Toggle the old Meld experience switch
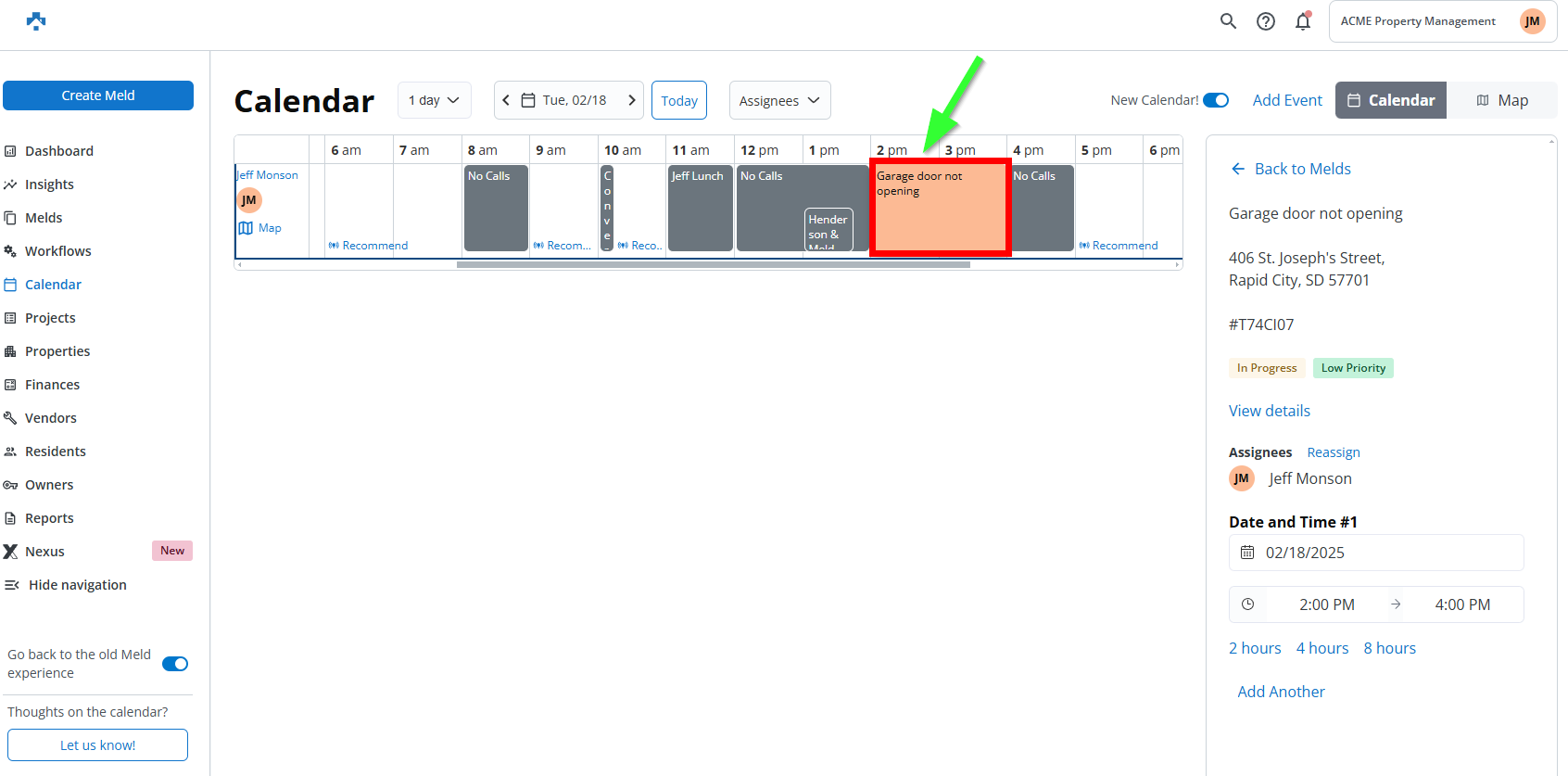The image size is (1568, 776). pyautogui.click(x=175, y=664)
